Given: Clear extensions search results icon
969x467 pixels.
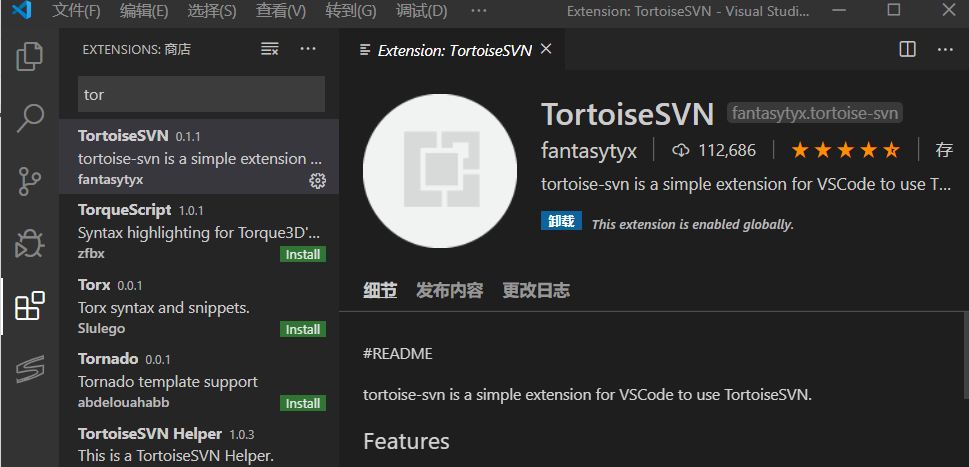Looking at the screenshot, I should (x=269, y=49).
